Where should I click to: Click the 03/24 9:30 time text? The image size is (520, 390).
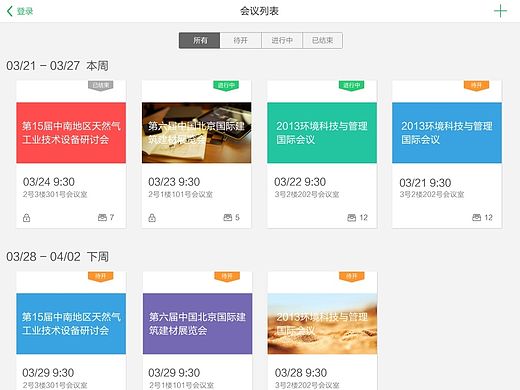coord(49,182)
